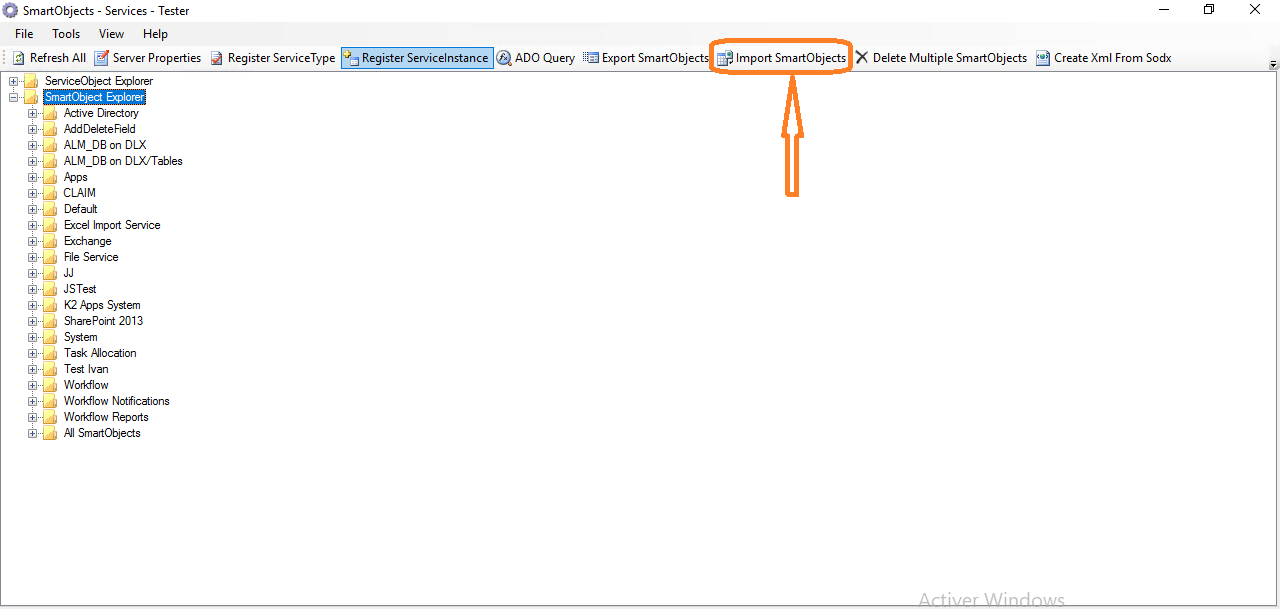This screenshot has width=1280, height=609.
Task: Click the Register ServiceType icon
Action: click(x=216, y=58)
